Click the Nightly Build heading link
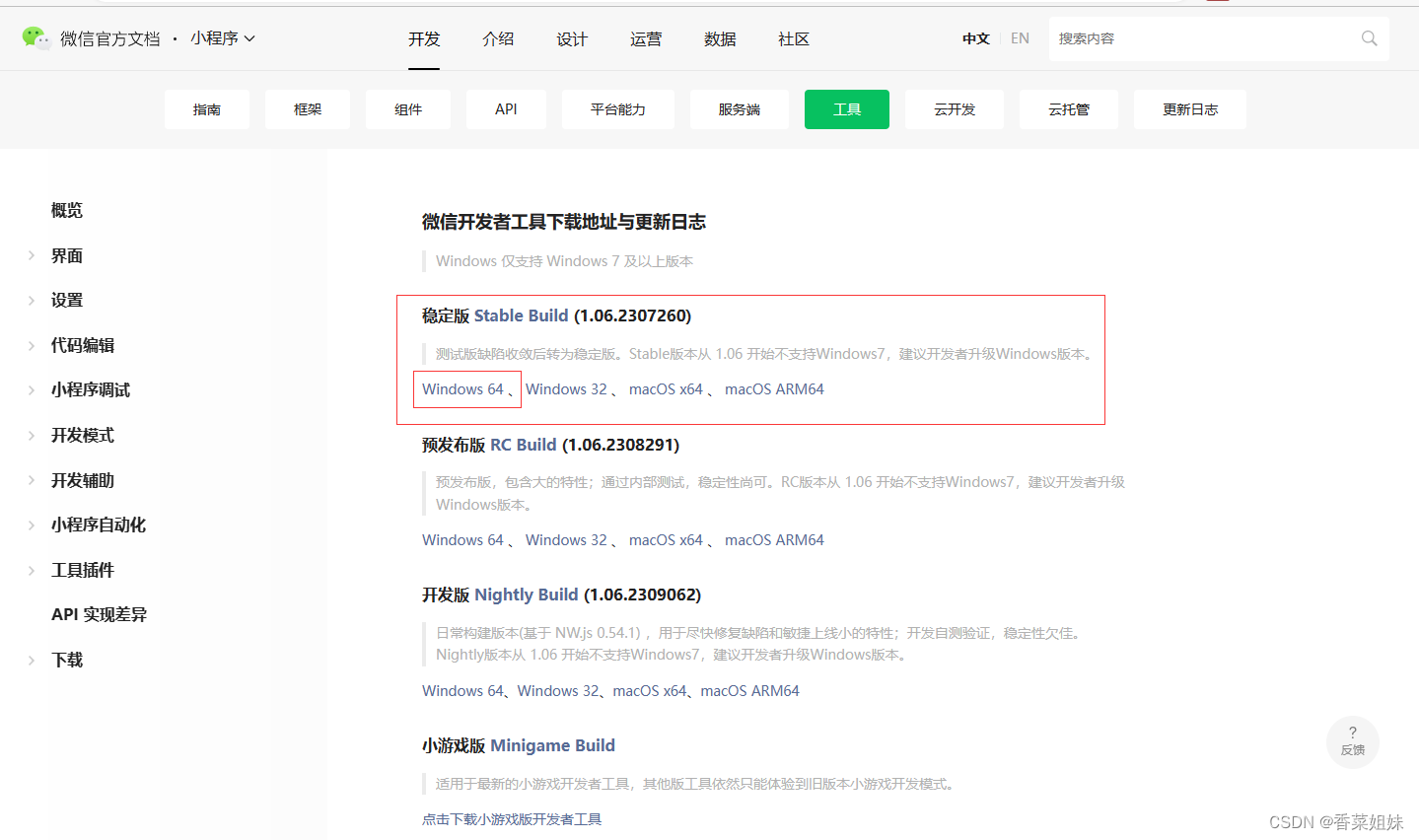Viewport: 1419px width, 840px height. [x=527, y=595]
